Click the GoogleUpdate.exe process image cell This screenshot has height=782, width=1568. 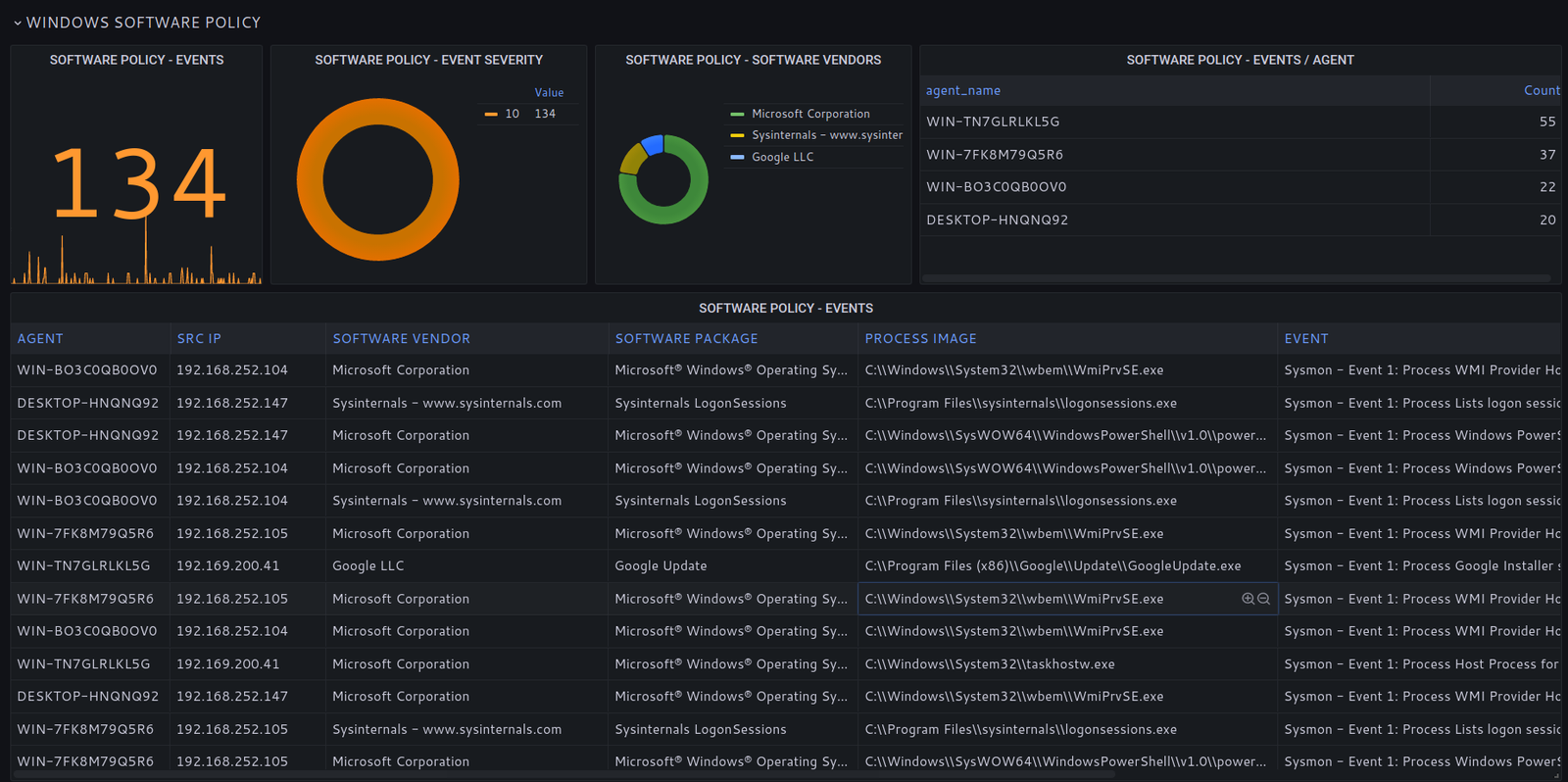point(1053,565)
